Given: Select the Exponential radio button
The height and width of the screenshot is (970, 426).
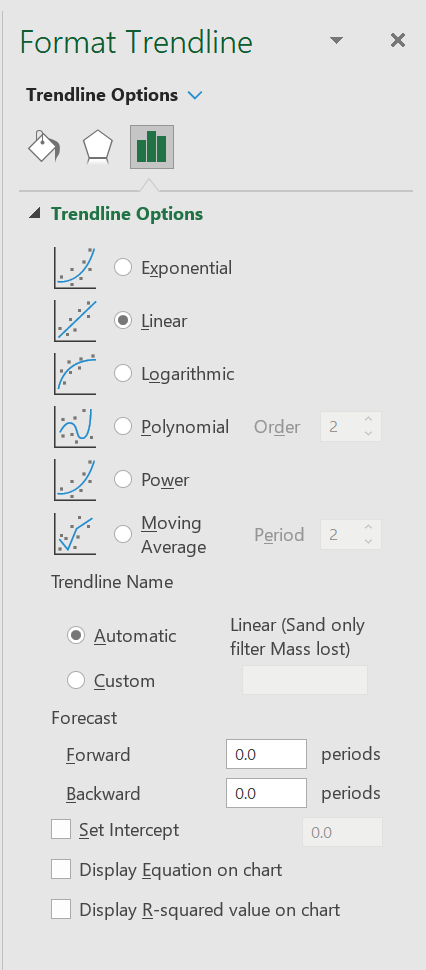Looking at the screenshot, I should coord(123,267).
